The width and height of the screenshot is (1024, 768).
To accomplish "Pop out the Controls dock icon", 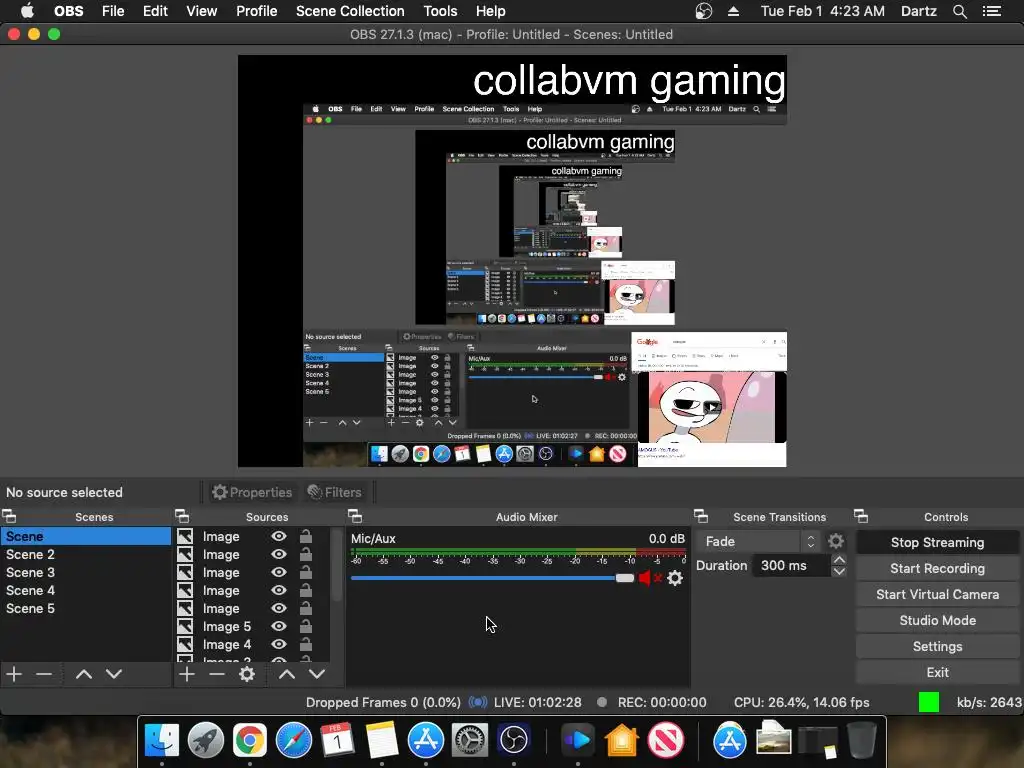I will click(x=861, y=517).
